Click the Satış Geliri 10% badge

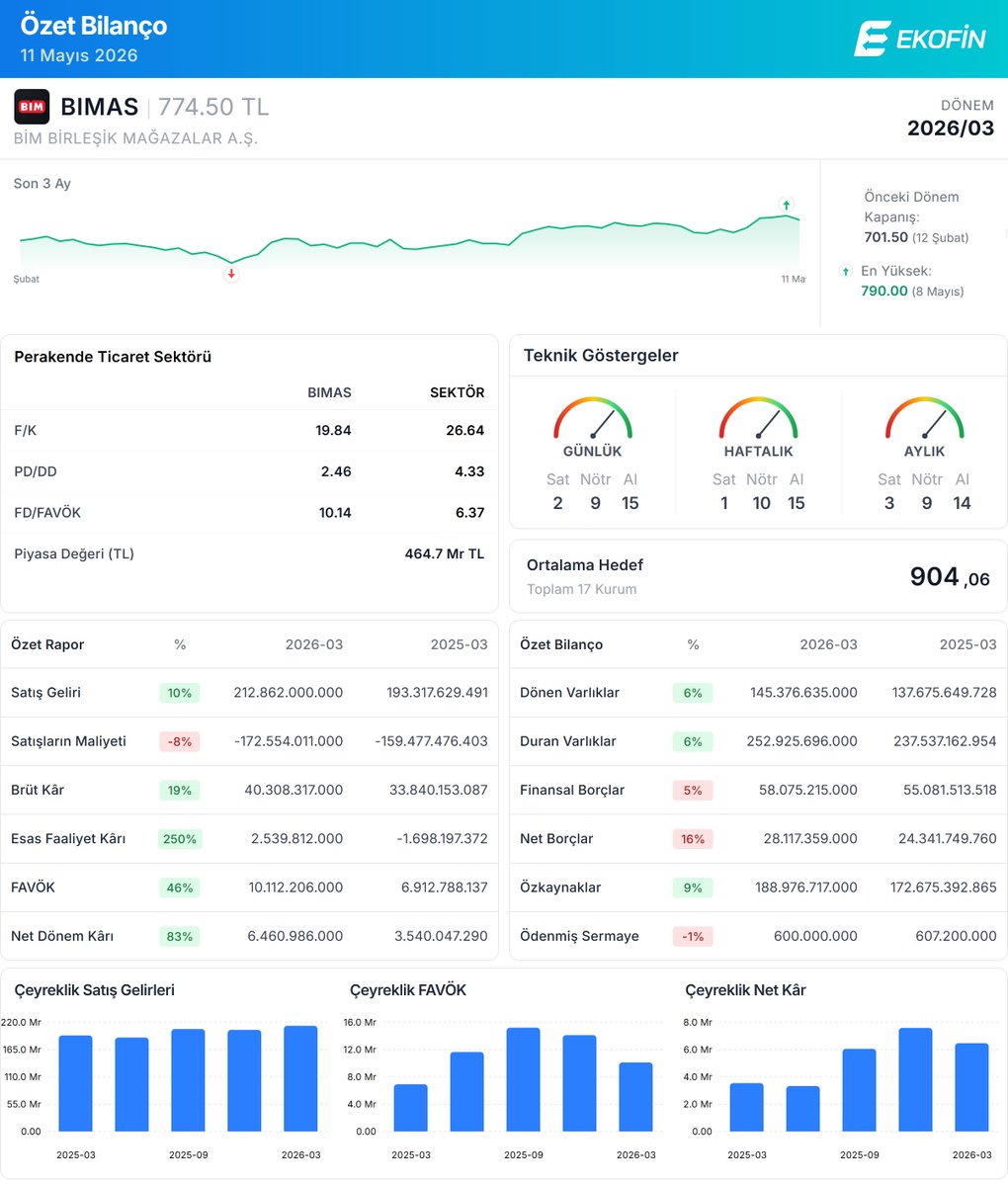pos(180,693)
